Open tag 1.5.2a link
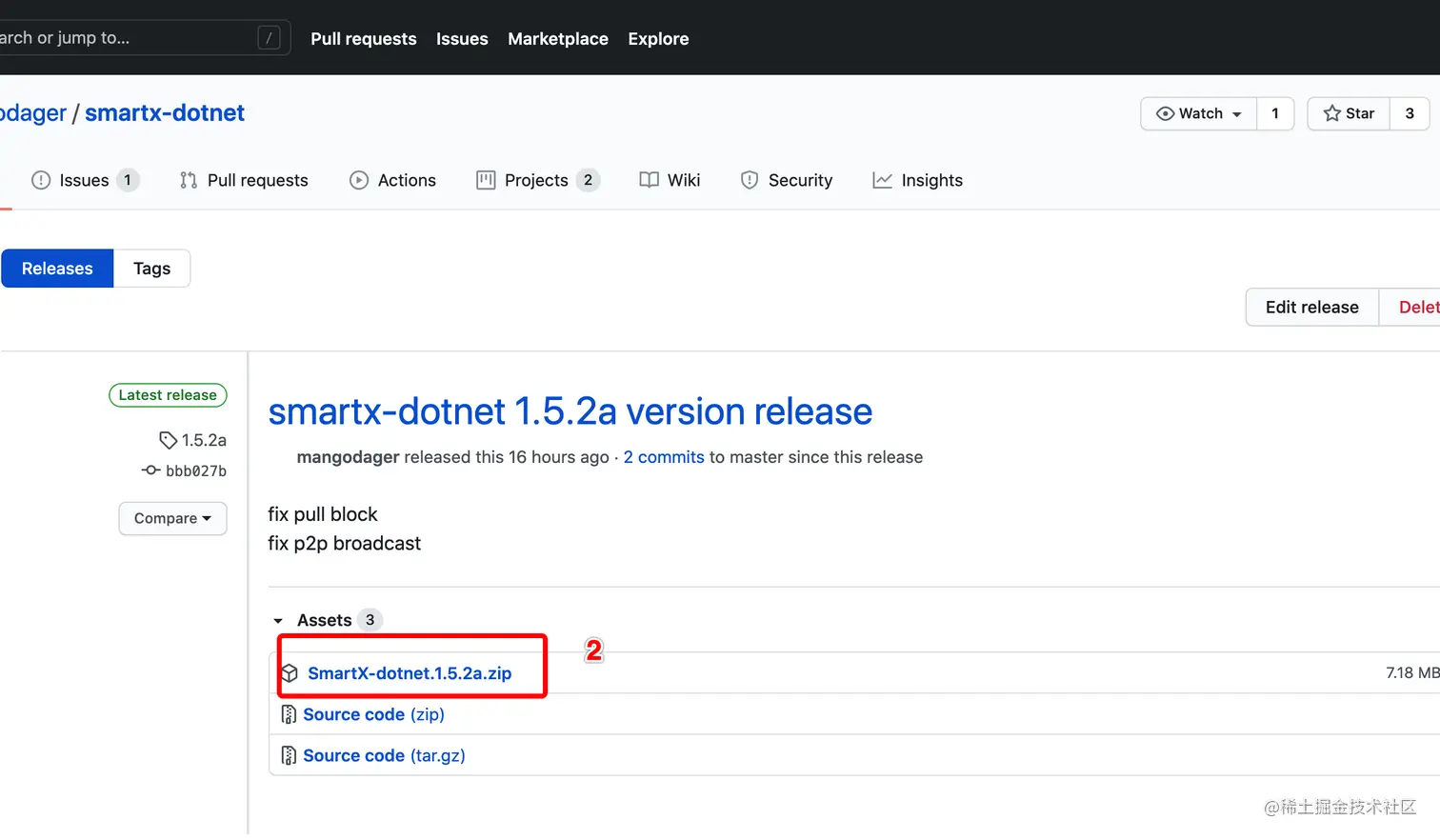 (204, 440)
